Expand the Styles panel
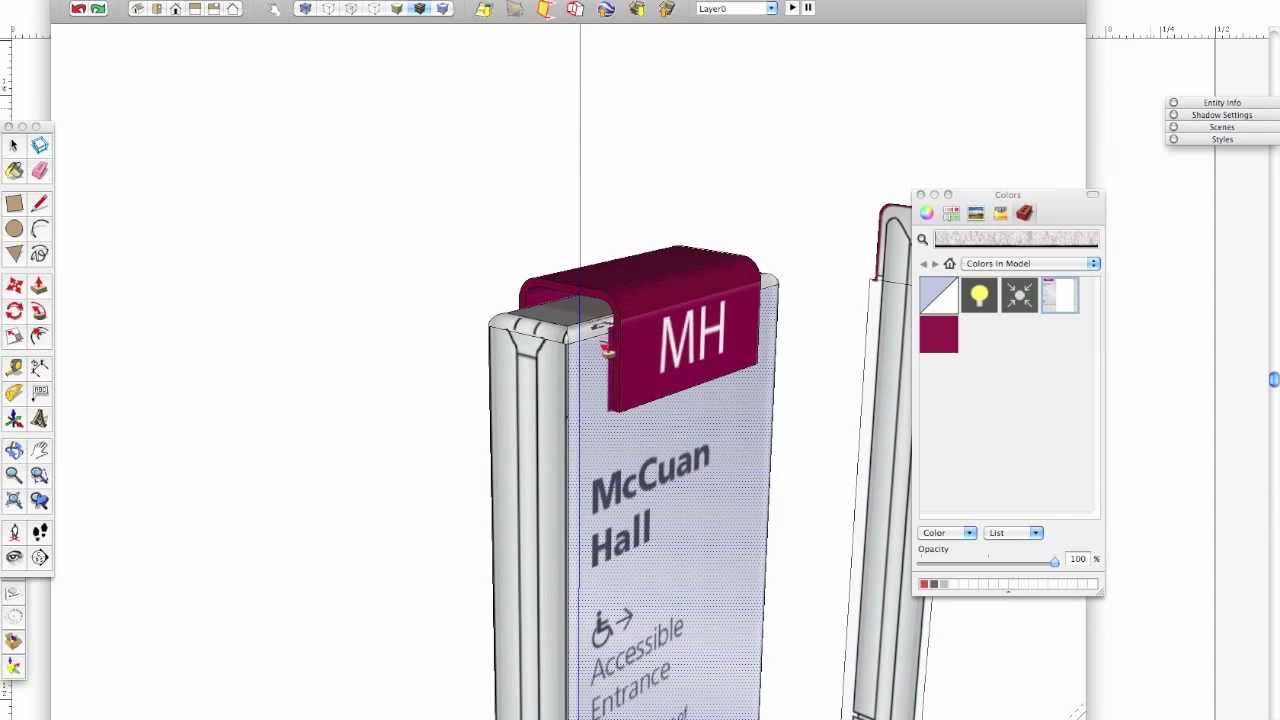1280x720 pixels. tap(1221, 139)
